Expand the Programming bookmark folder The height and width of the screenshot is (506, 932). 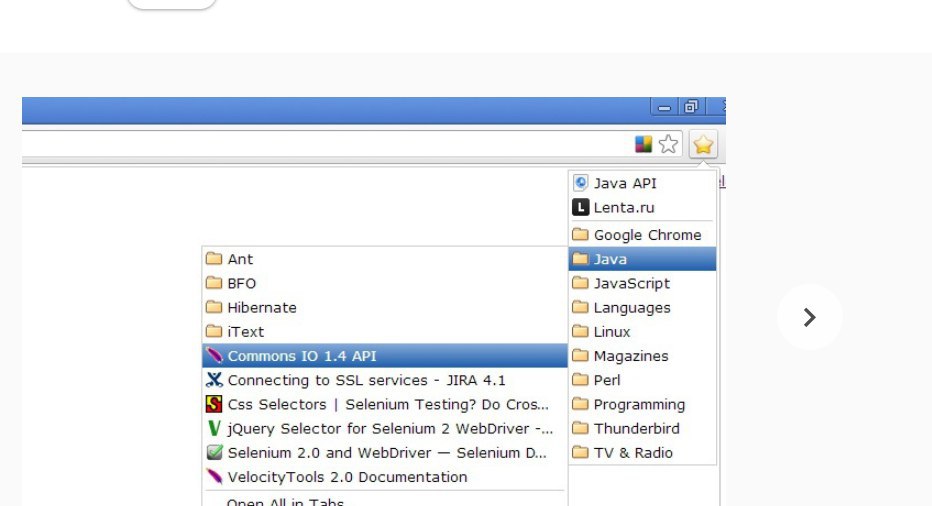[643, 405]
